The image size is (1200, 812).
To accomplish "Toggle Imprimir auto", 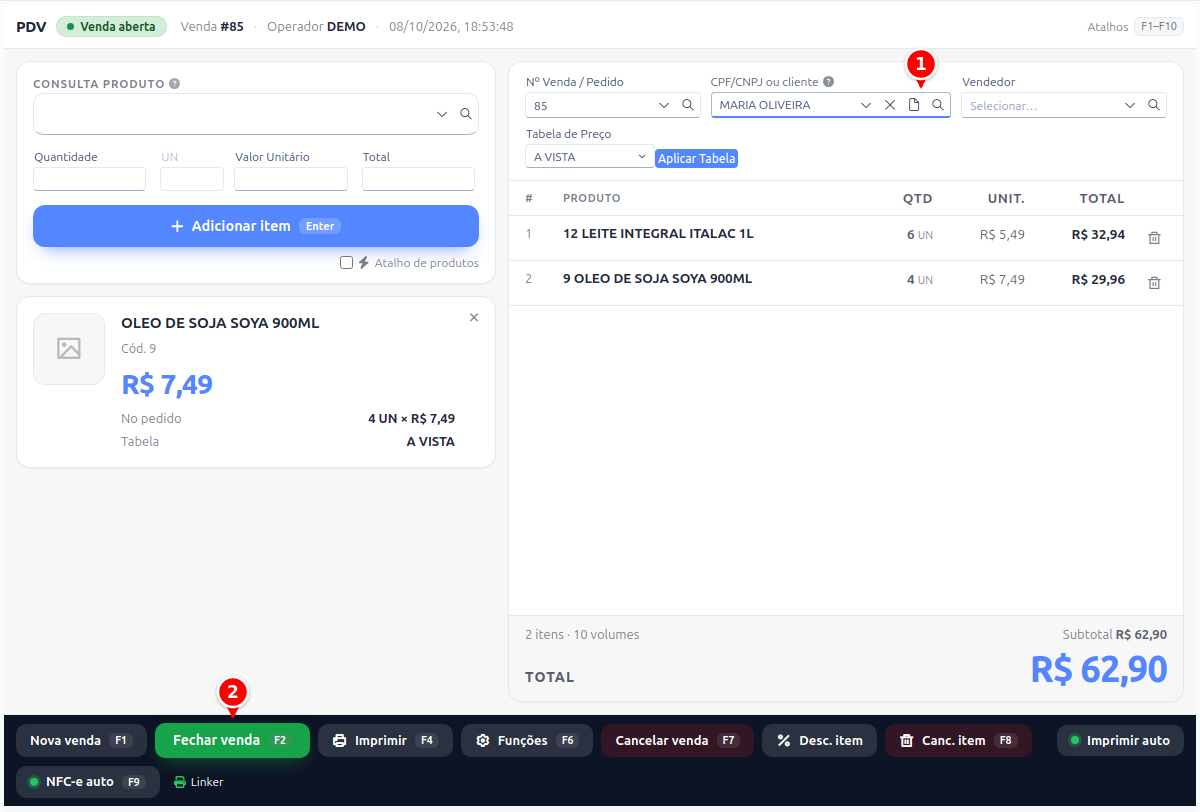I will (x=1120, y=740).
